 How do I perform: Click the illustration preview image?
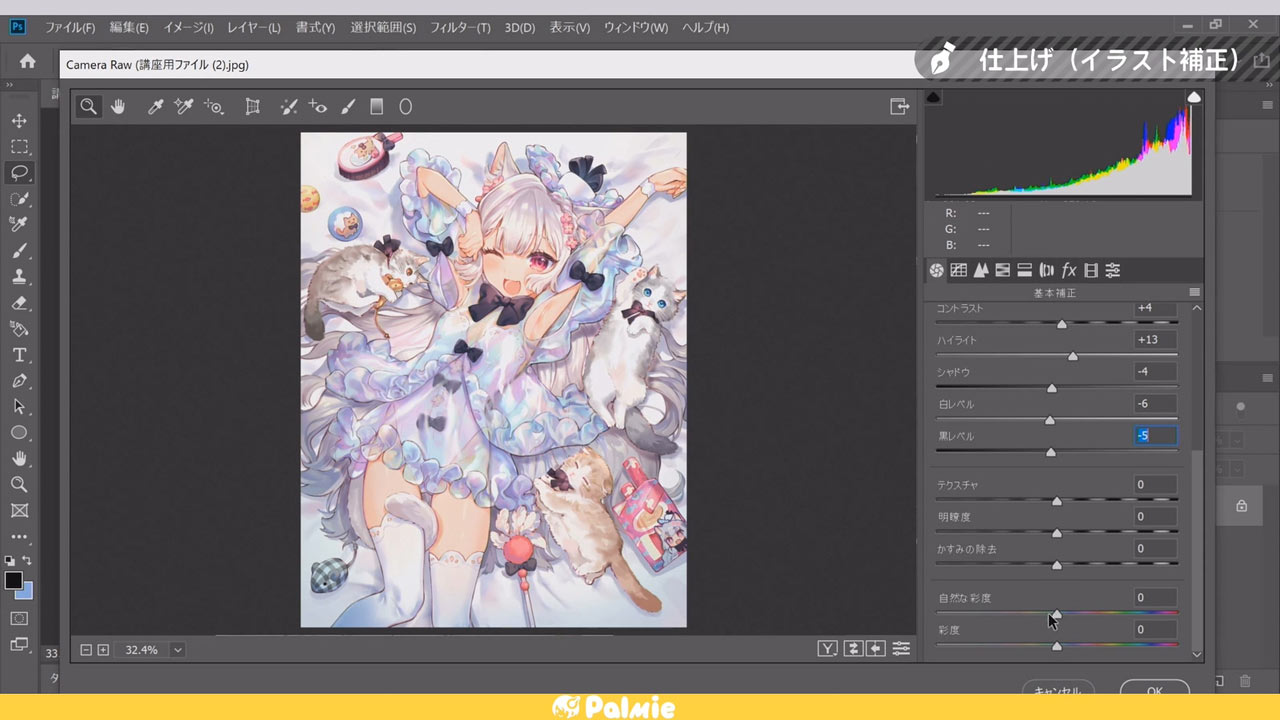(x=494, y=380)
